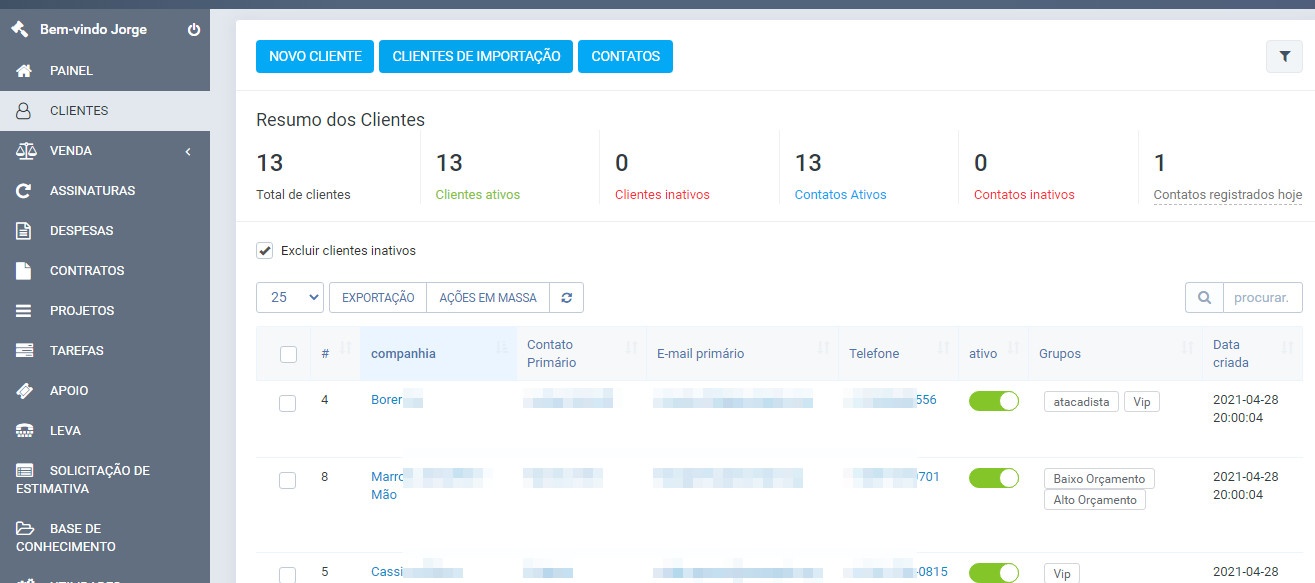Uncheck Excluir clientes inativos
Screen dimensions: 1315x583
point(264,250)
